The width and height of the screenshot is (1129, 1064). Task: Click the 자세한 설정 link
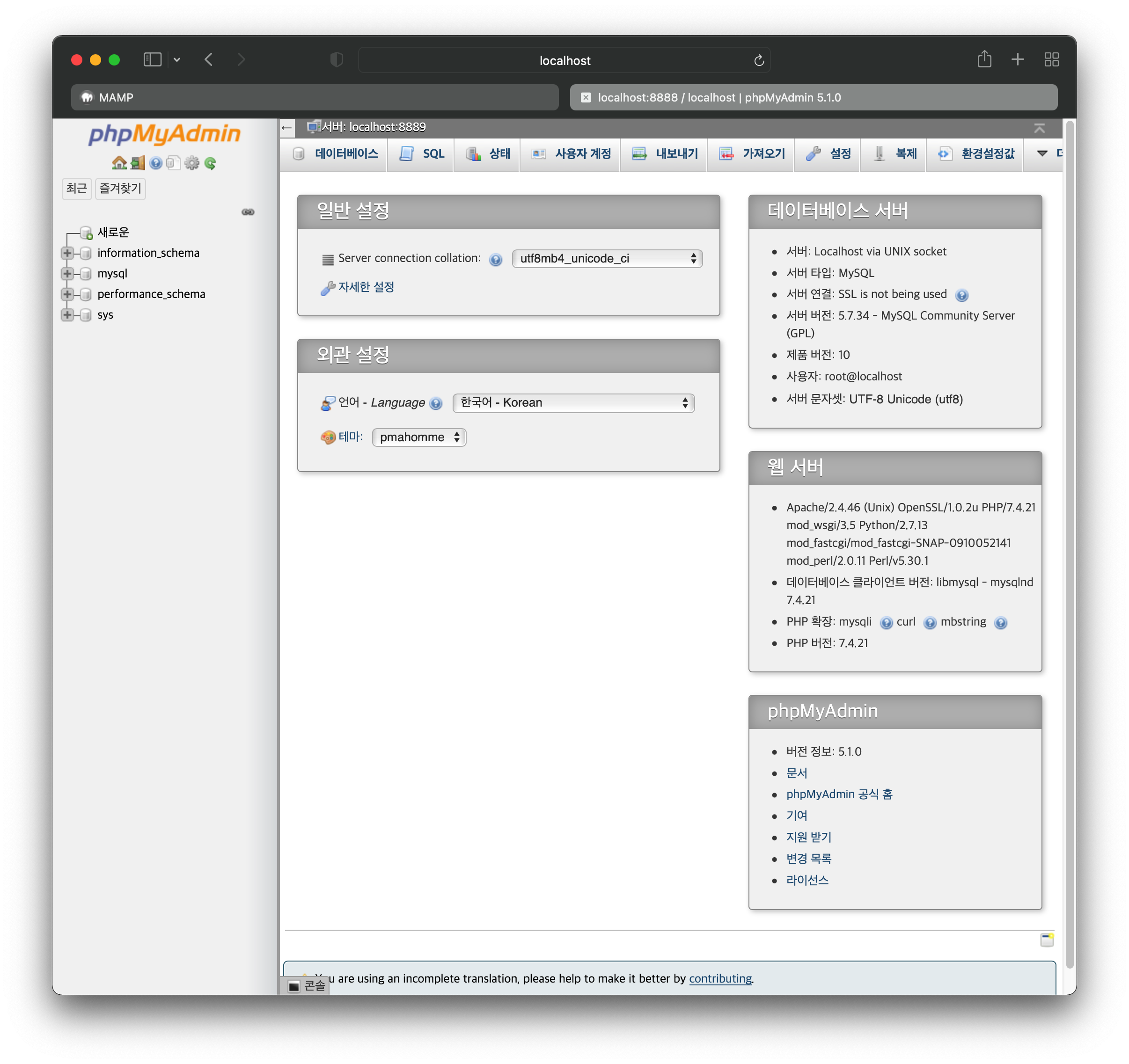pyautogui.click(x=366, y=287)
